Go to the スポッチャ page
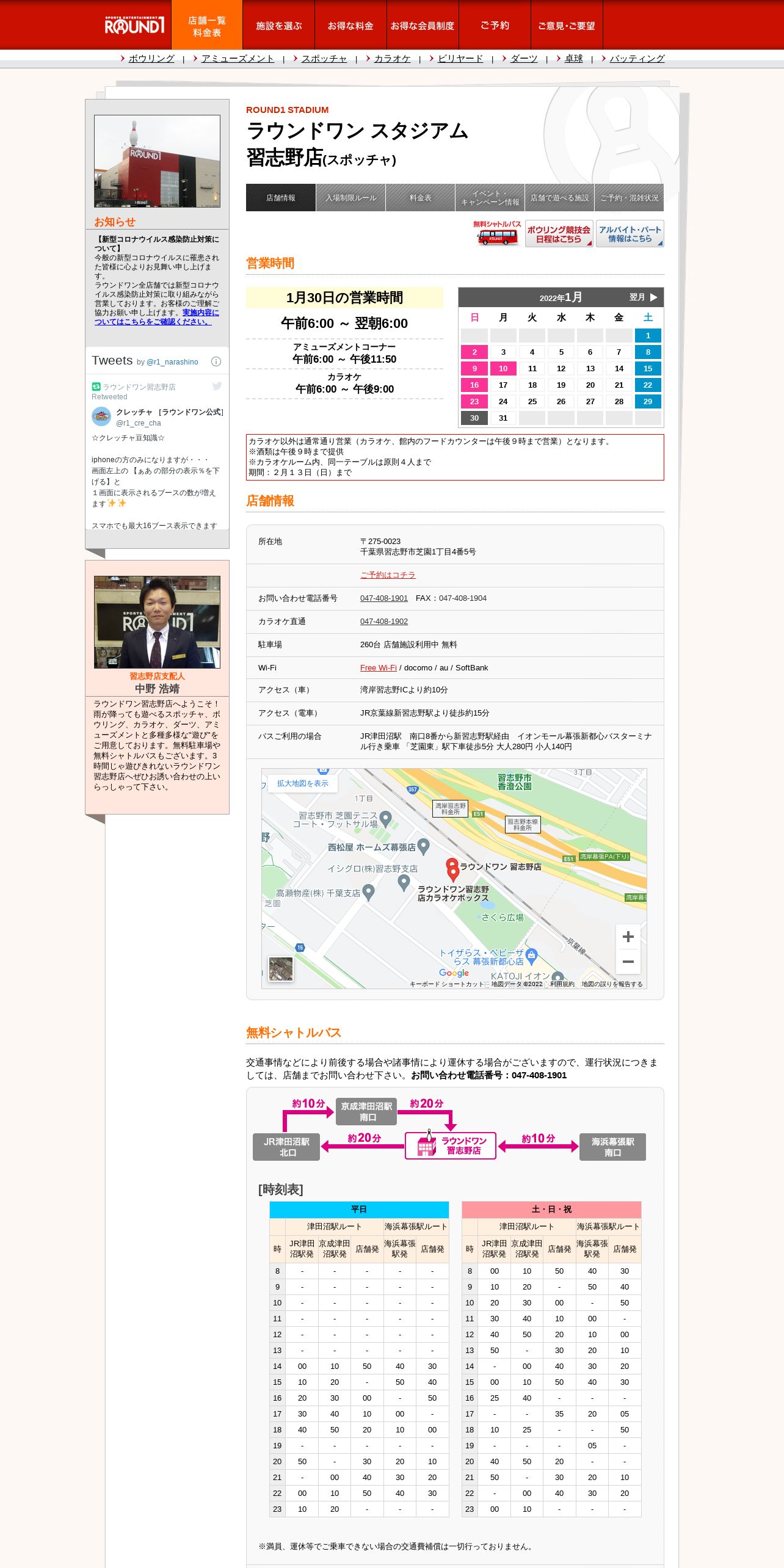Screen dimensions: 784x1568 [324, 59]
